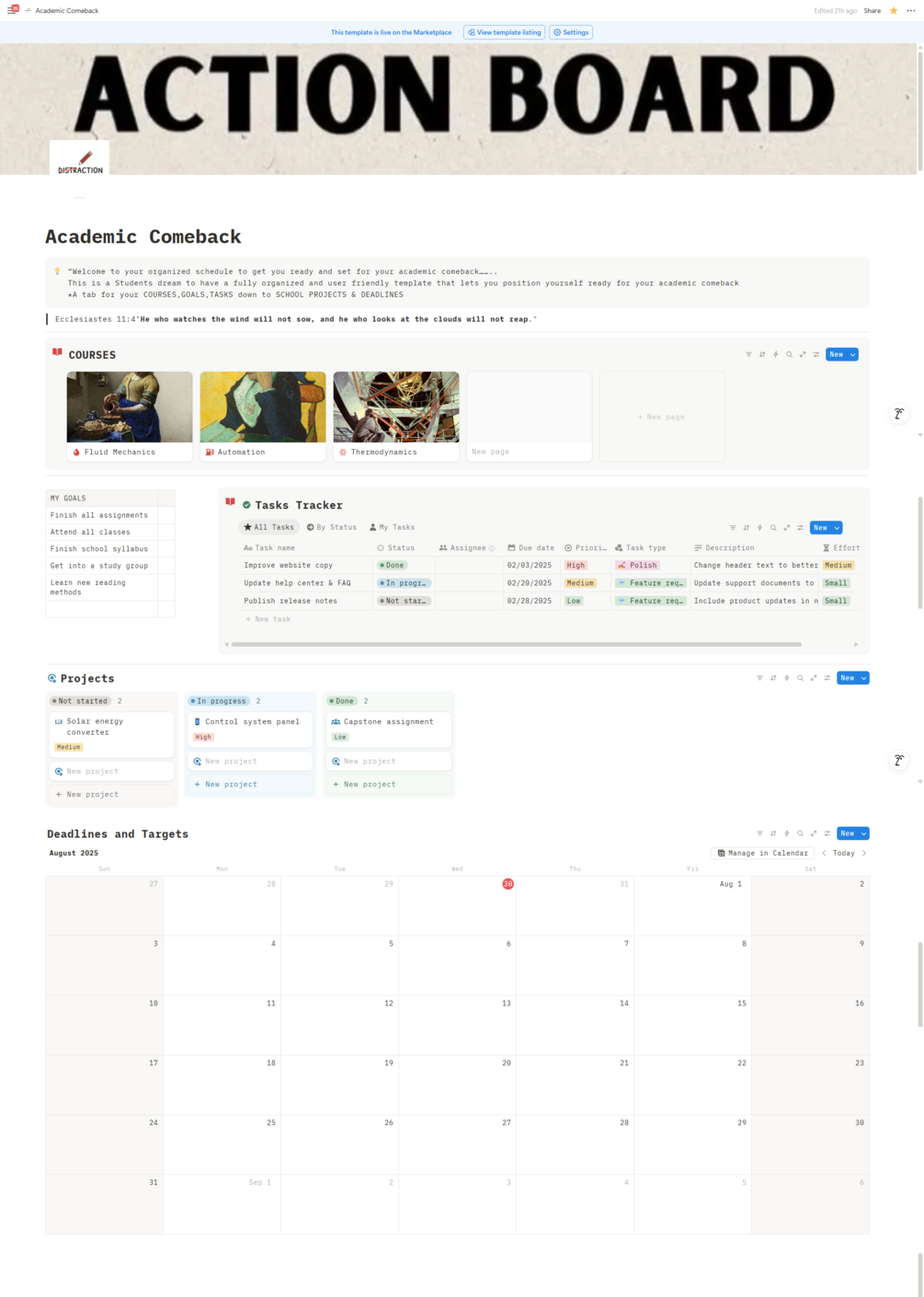Open Tasks Tracker in full page

click(x=787, y=528)
